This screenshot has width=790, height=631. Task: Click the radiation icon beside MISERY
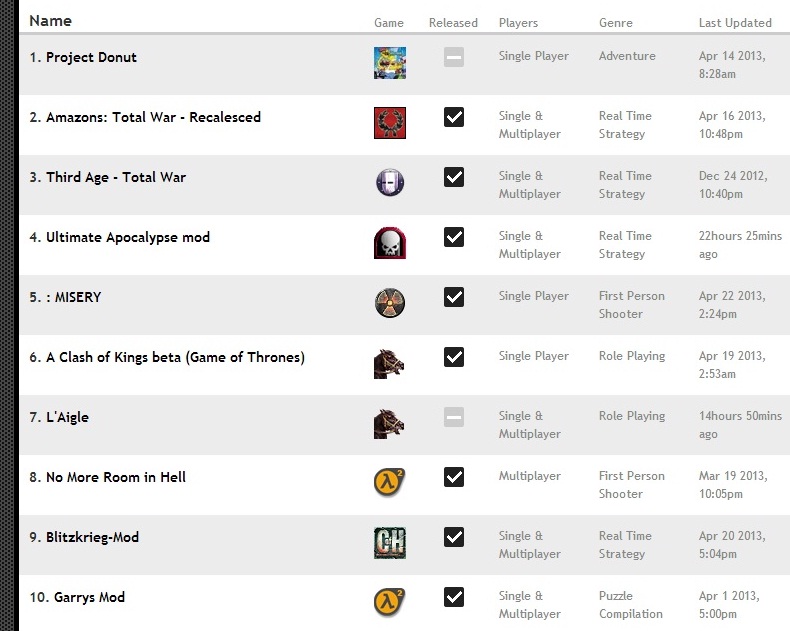point(390,303)
